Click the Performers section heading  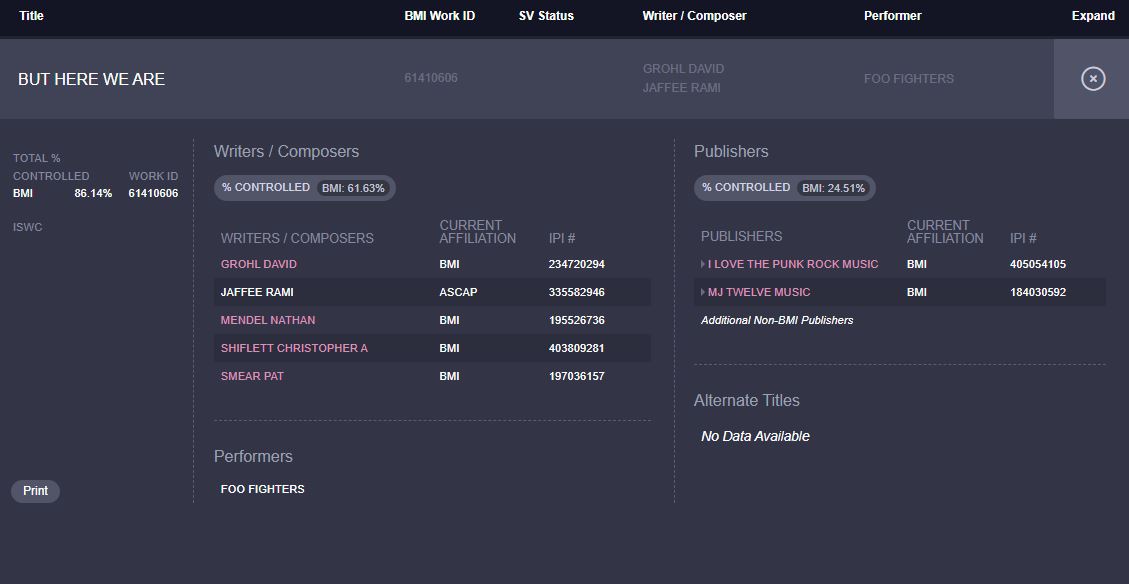click(x=253, y=457)
